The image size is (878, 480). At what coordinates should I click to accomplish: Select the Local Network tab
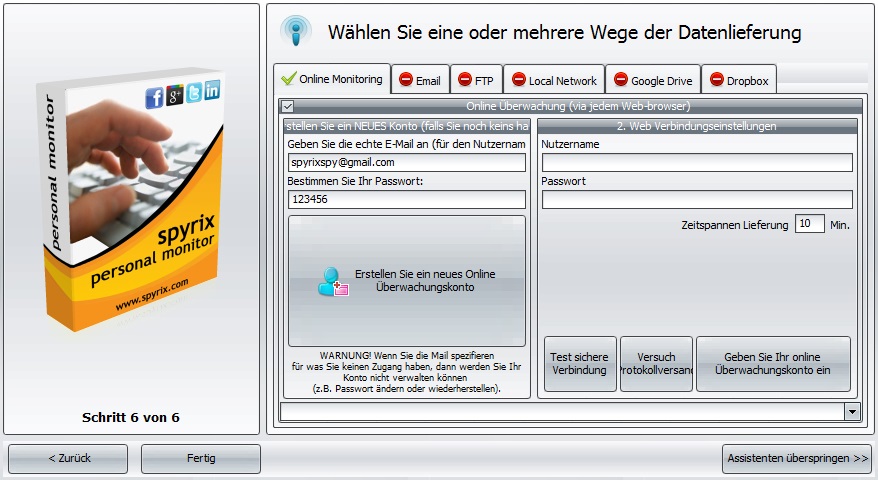point(554,80)
